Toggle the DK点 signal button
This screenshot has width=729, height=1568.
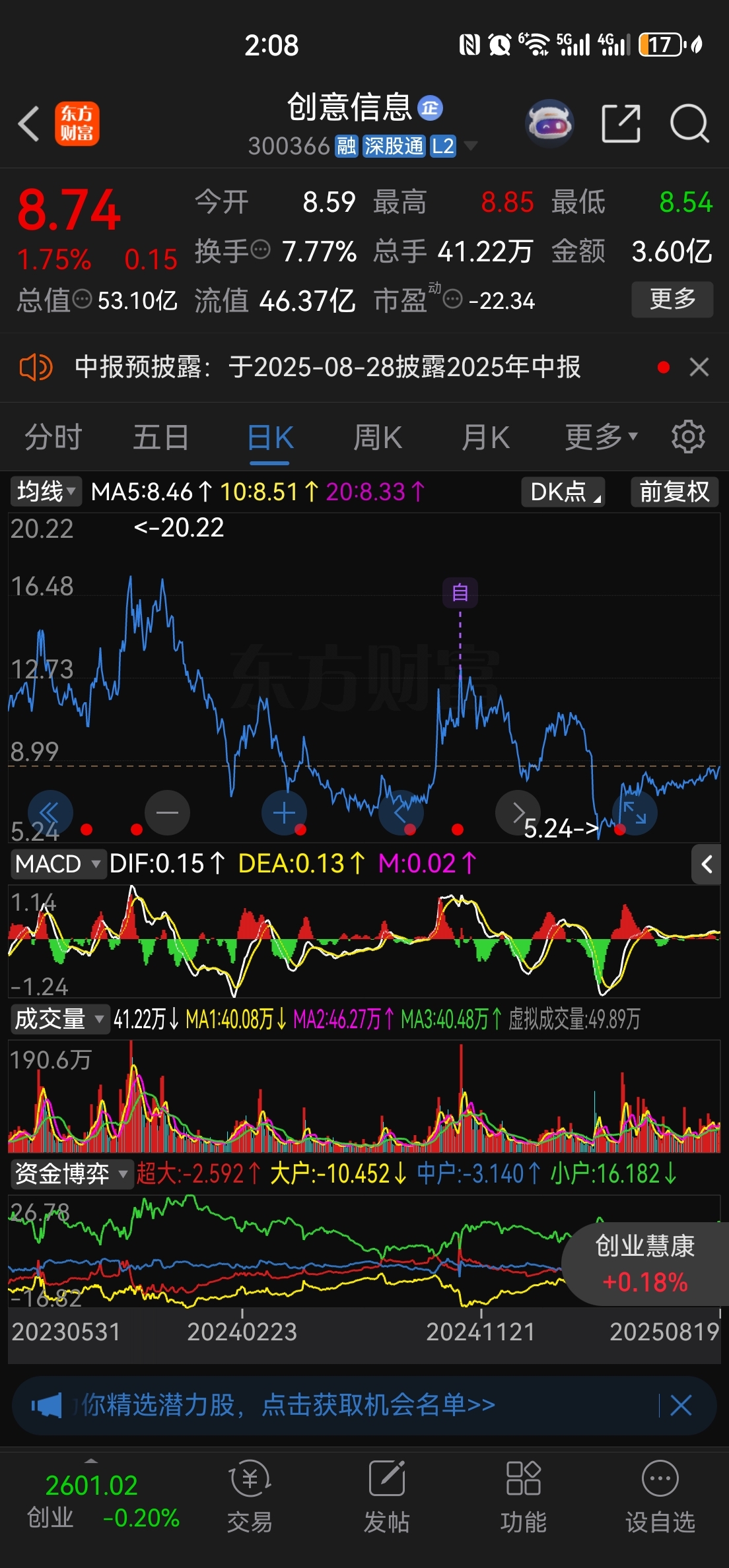(x=563, y=492)
